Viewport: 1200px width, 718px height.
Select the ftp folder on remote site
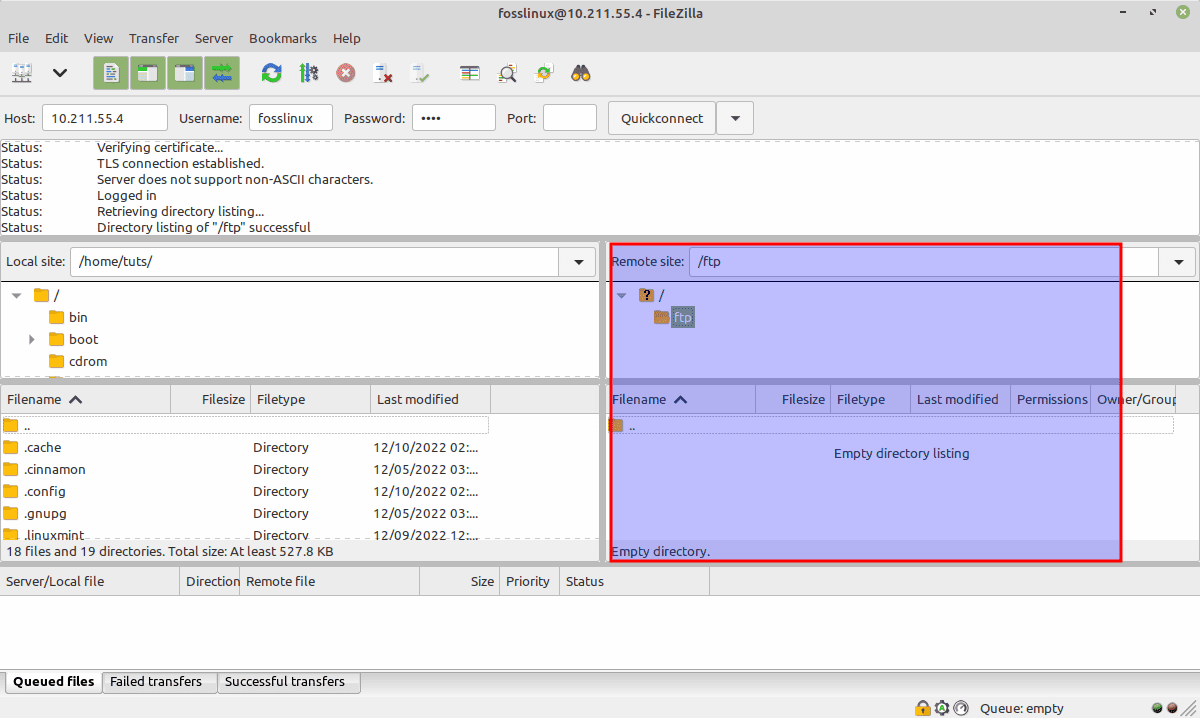(x=683, y=317)
